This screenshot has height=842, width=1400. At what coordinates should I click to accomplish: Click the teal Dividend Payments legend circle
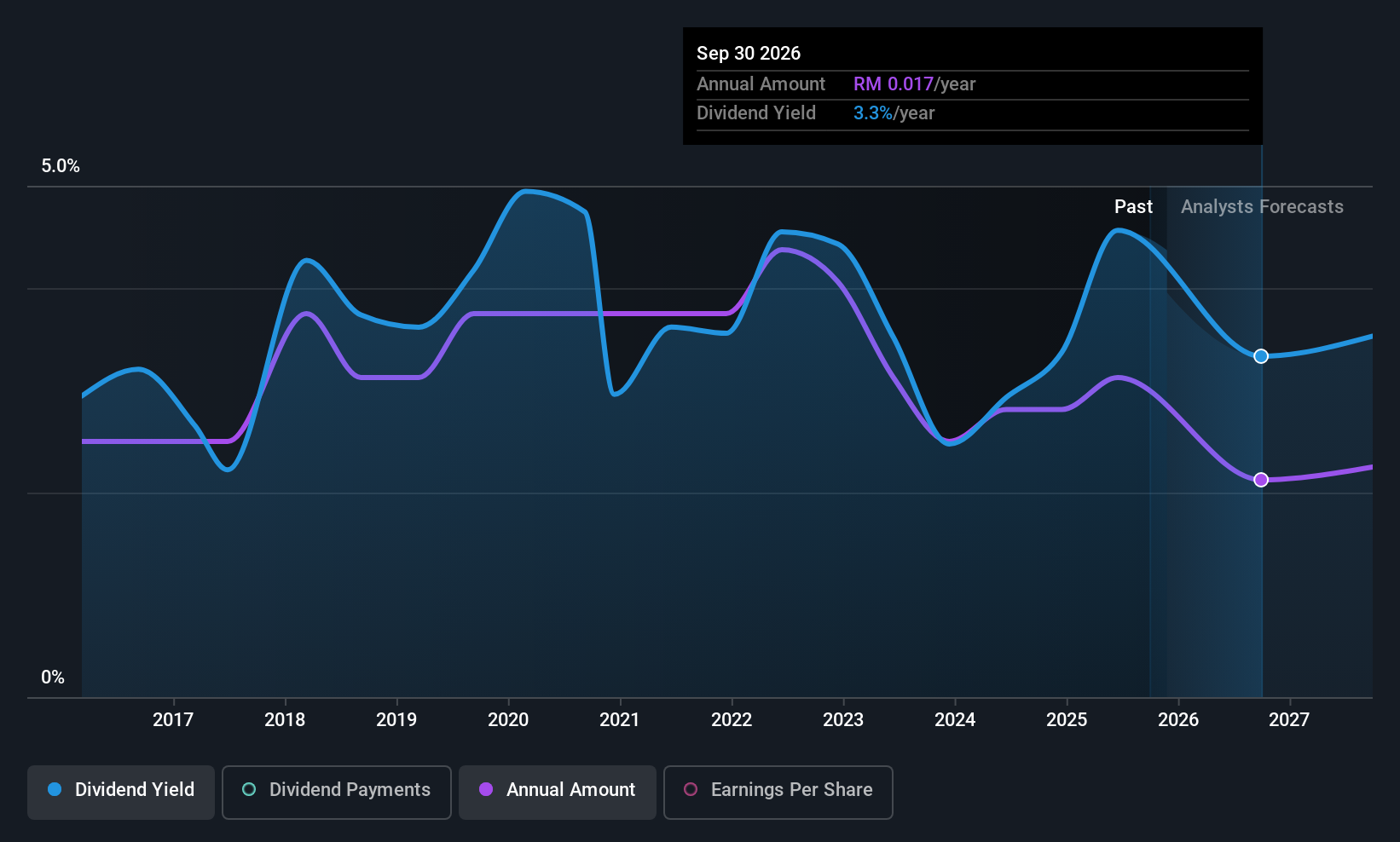point(249,789)
